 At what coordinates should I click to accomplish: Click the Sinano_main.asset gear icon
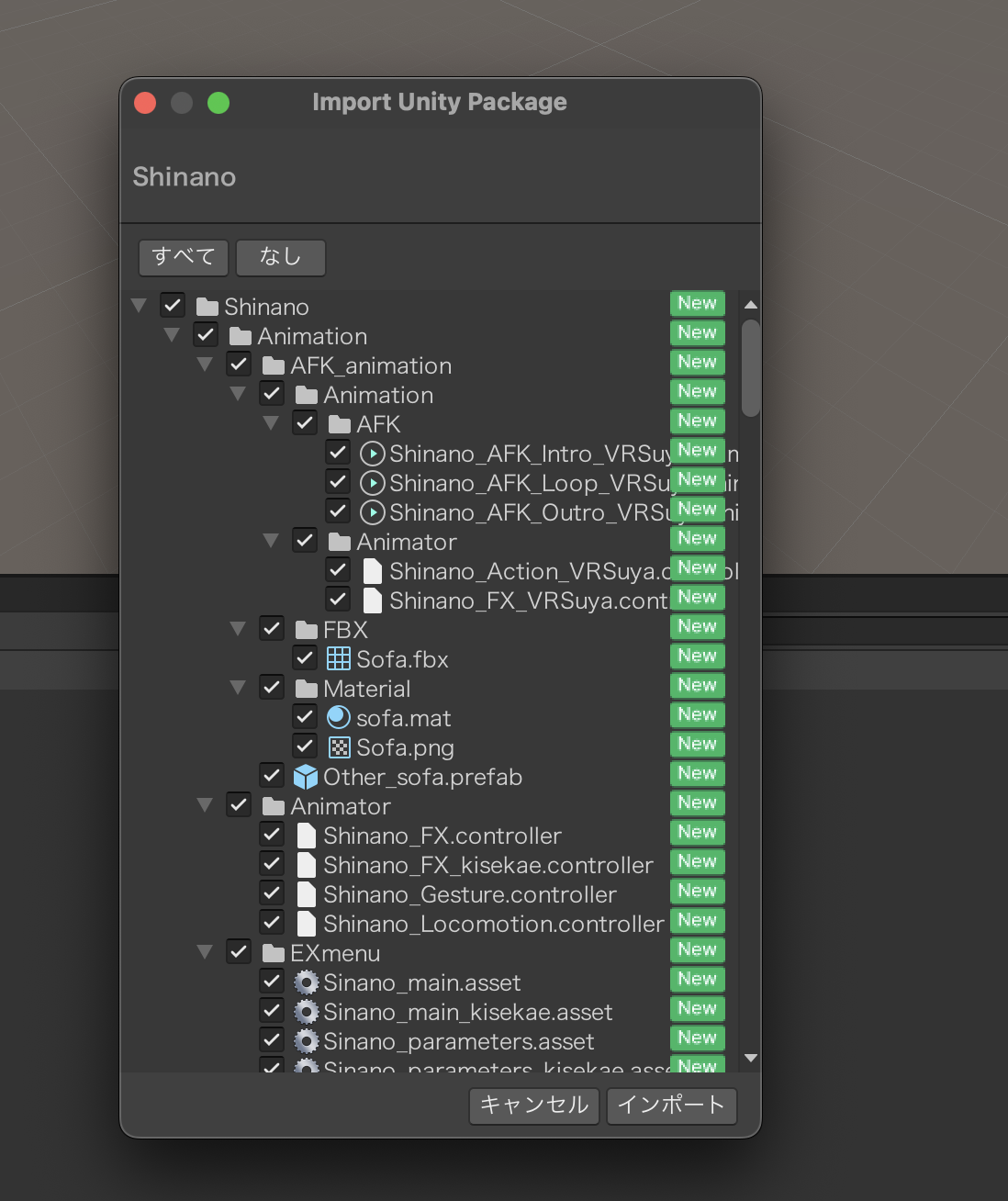point(306,982)
